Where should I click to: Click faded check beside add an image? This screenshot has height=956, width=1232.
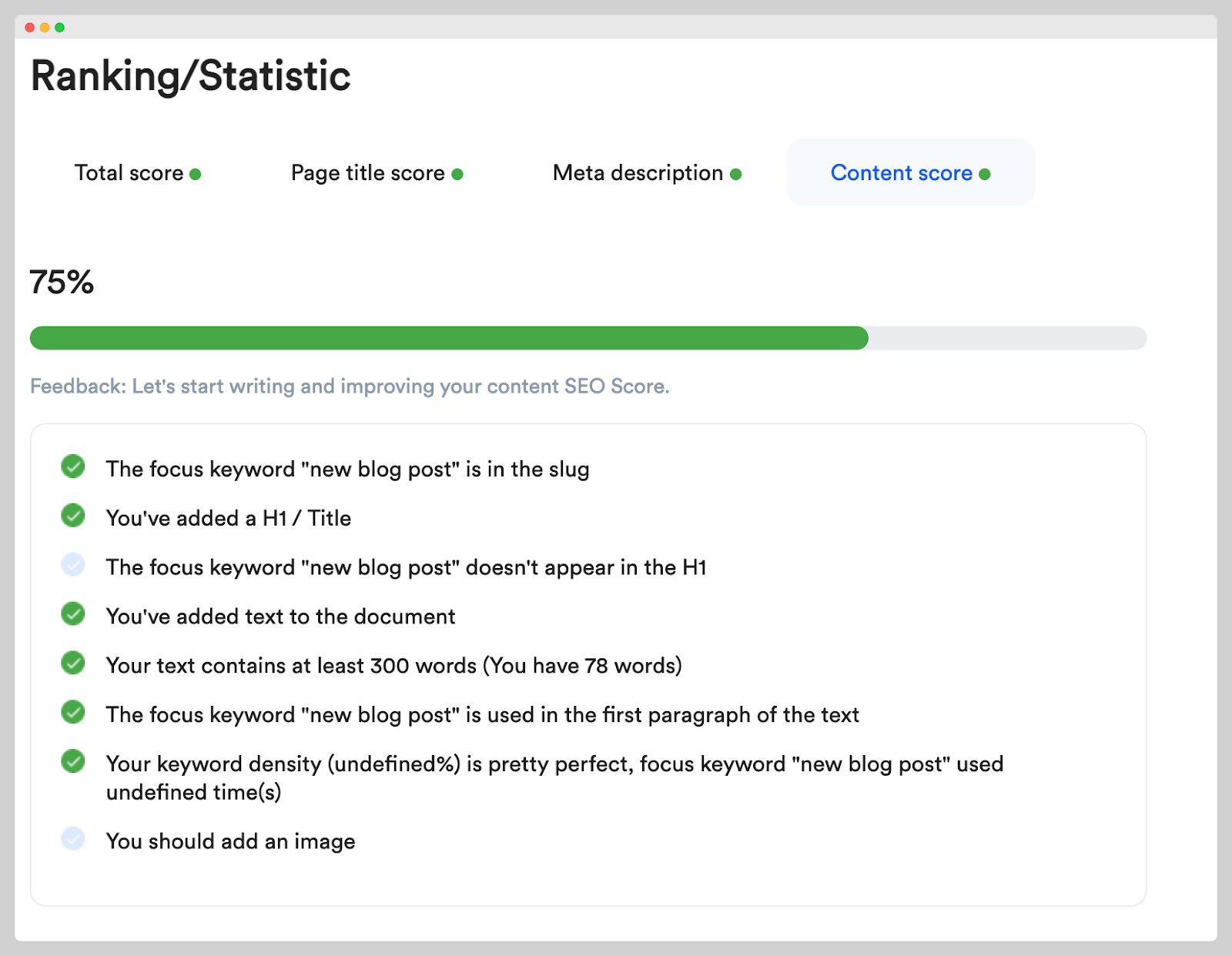point(73,838)
